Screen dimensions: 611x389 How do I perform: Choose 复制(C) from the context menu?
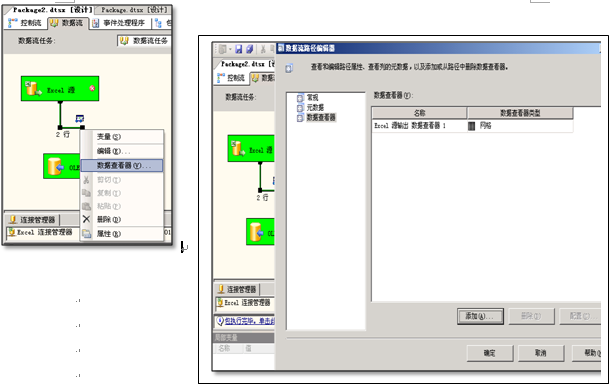point(122,193)
